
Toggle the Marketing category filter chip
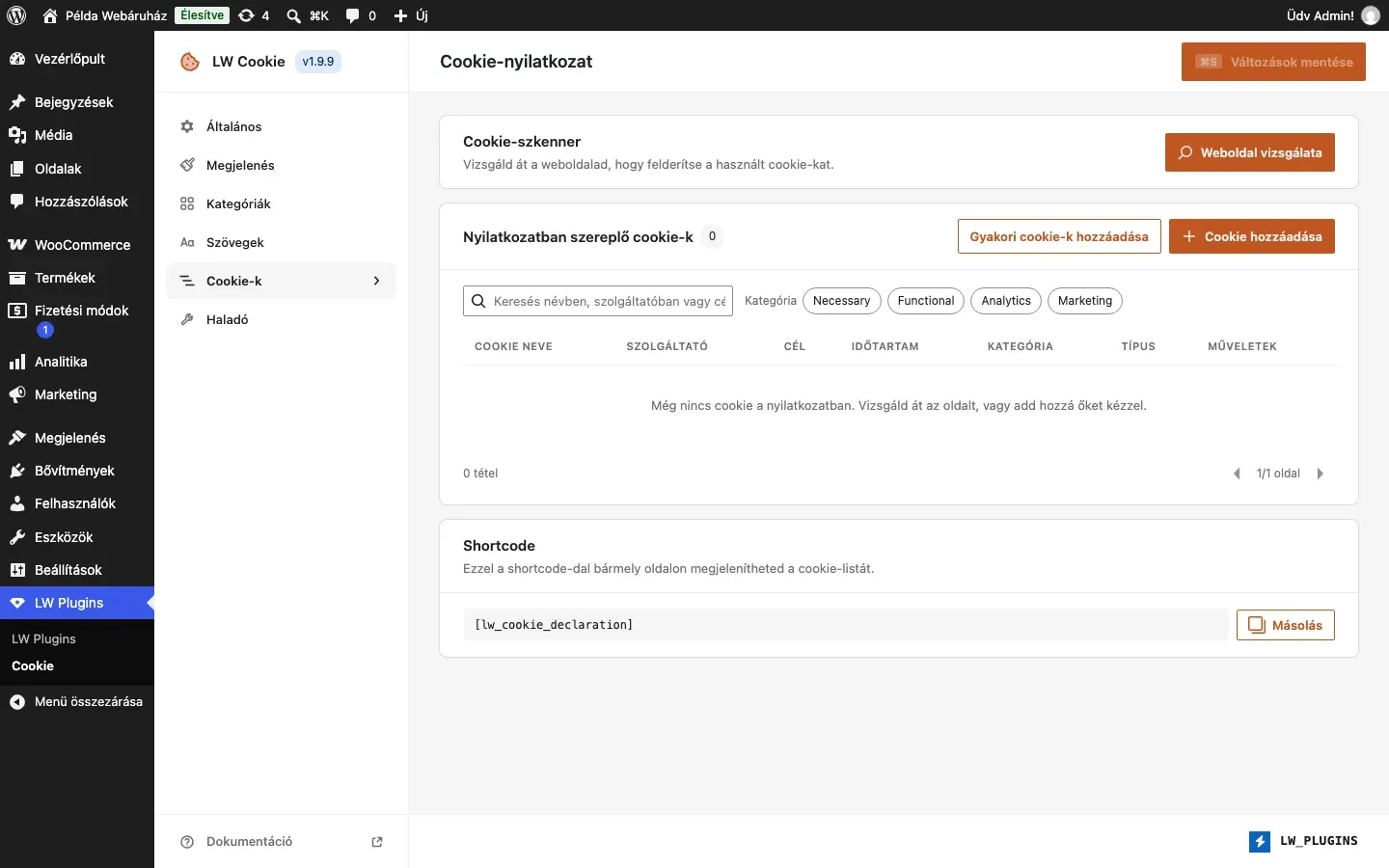coord(1085,301)
